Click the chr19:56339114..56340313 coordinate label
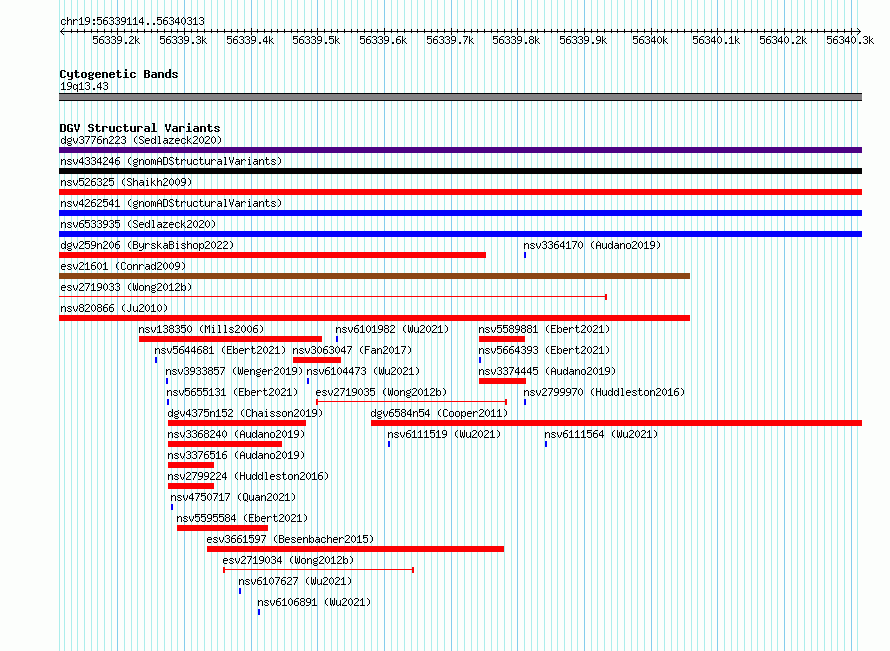The height and width of the screenshot is (651, 890). 132,21
